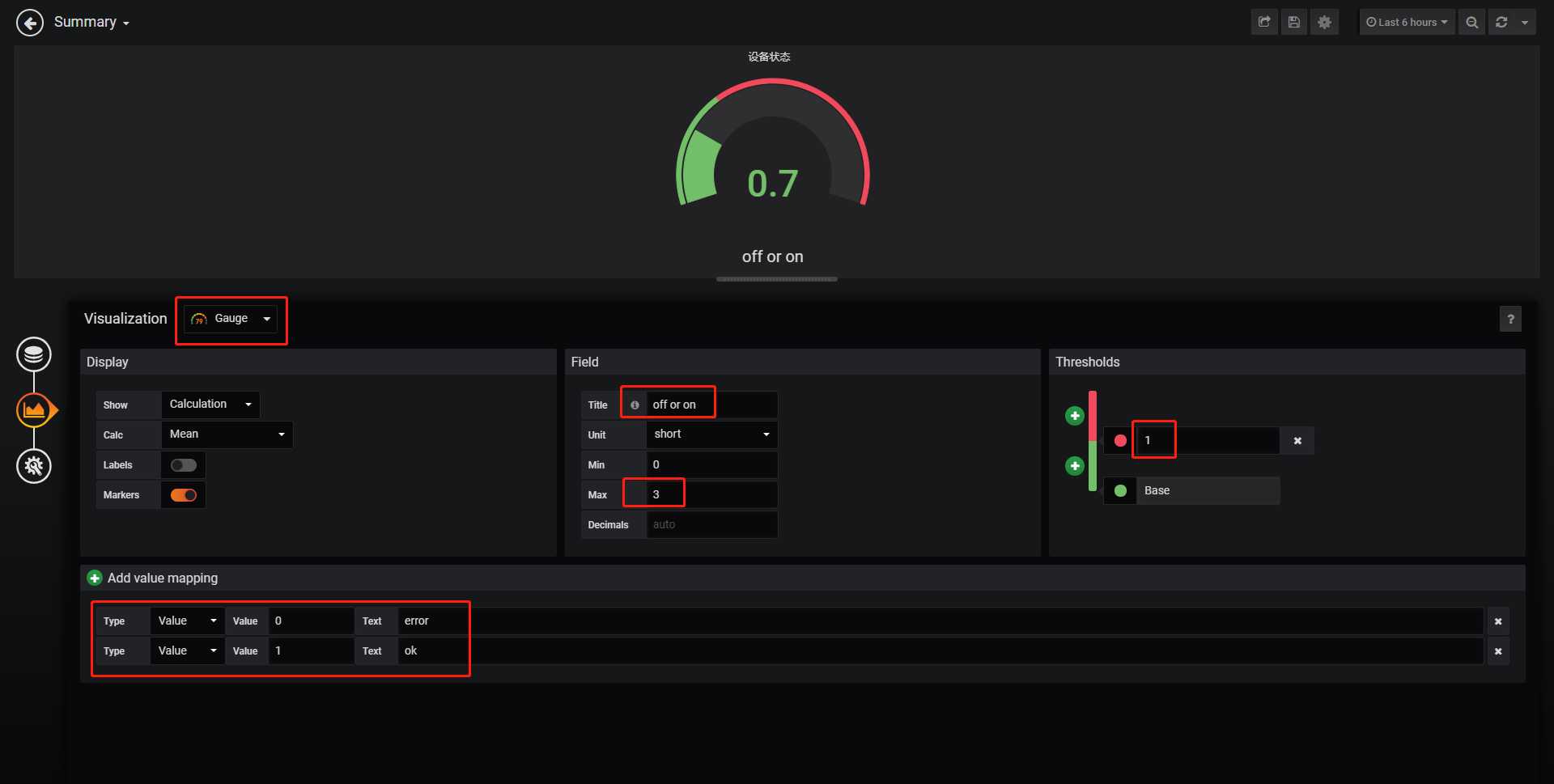Viewport: 1554px width, 784px height.
Task: Open the Show Calculation dropdown
Action: coord(210,405)
